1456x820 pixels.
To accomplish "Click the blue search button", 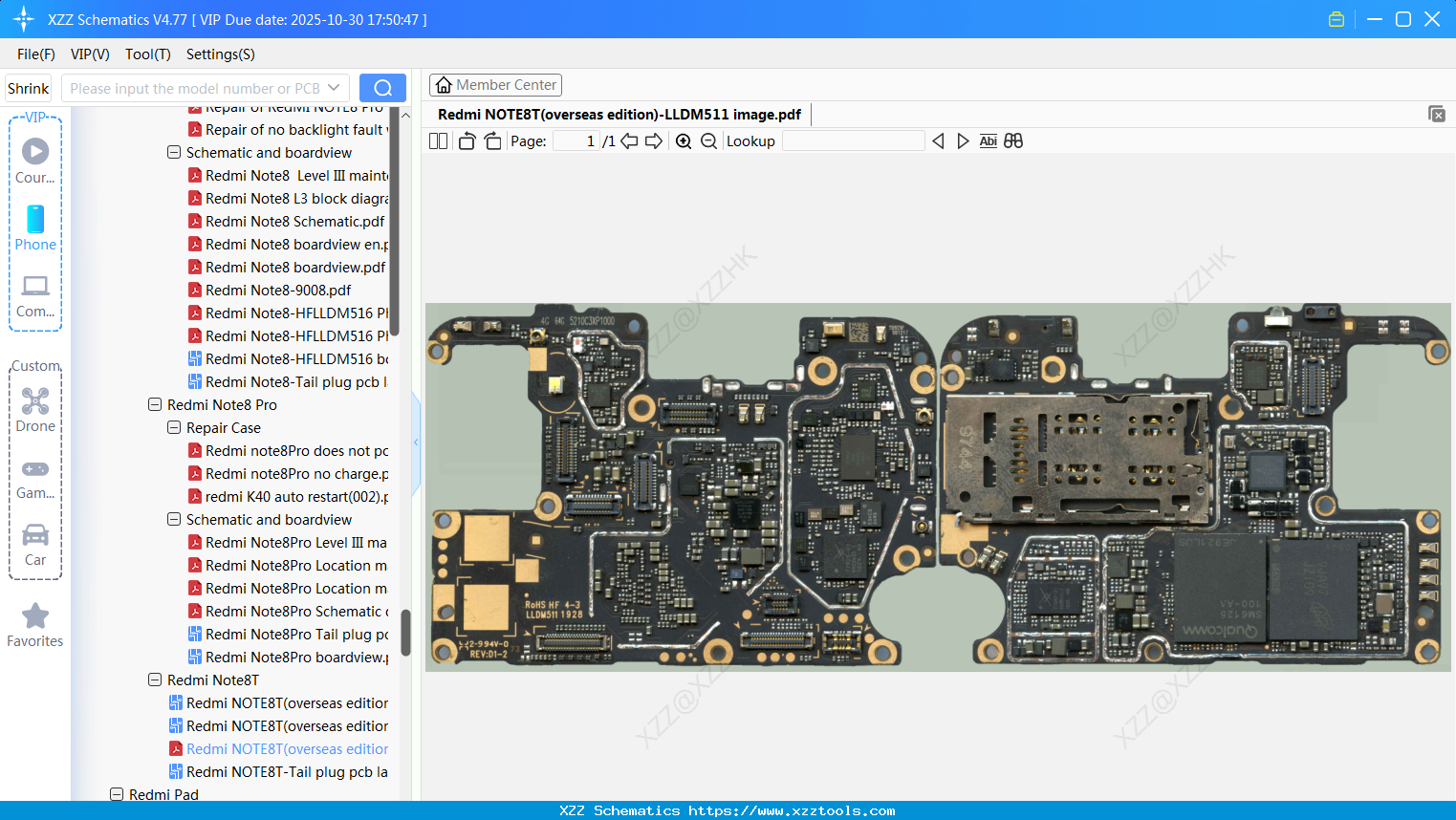I will [382, 88].
